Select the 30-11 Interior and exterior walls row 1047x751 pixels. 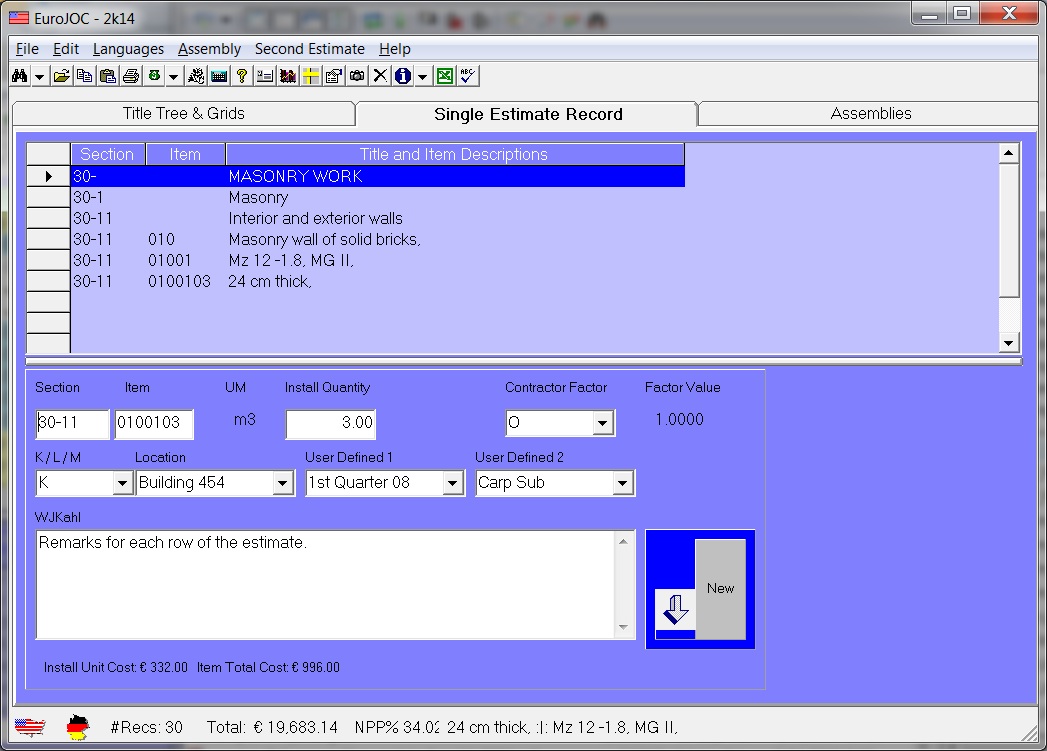(x=315, y=219)
